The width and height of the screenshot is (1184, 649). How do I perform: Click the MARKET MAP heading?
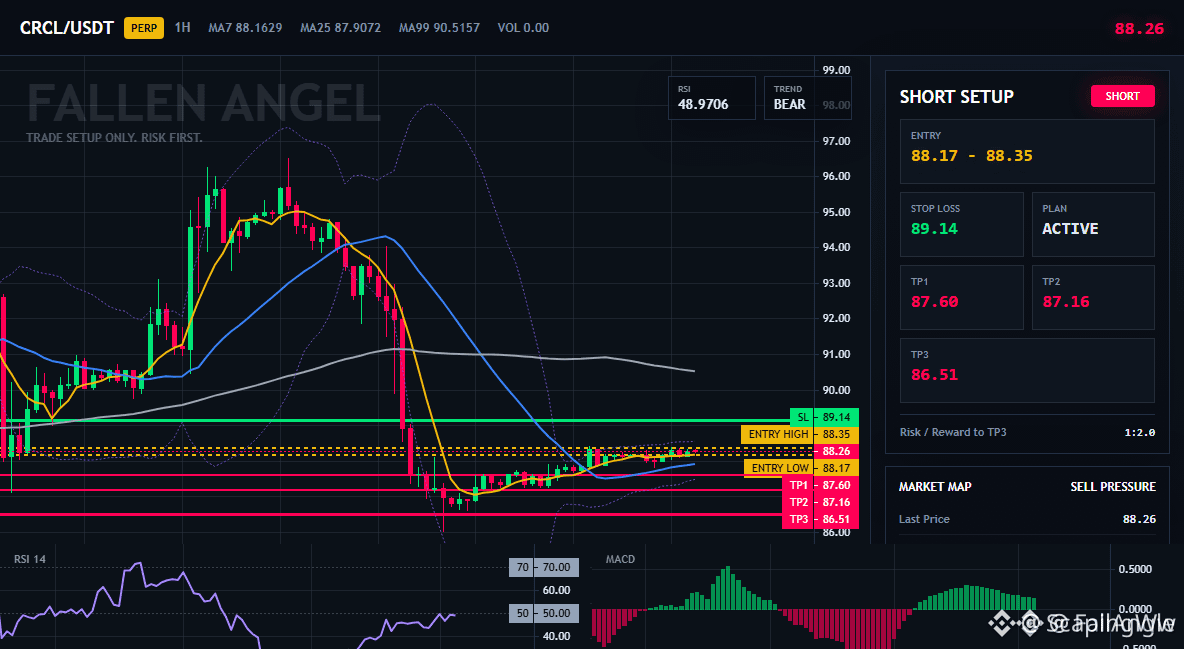[x=935, y=487]
